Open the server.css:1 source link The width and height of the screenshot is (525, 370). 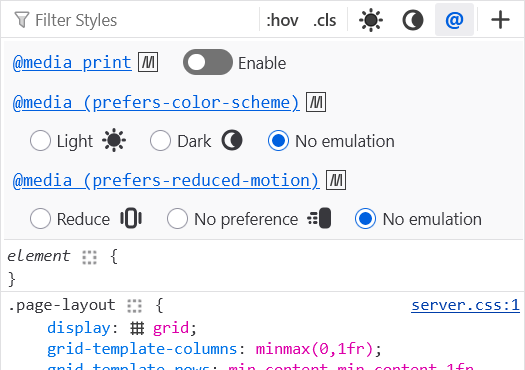[x=465, y=305]
